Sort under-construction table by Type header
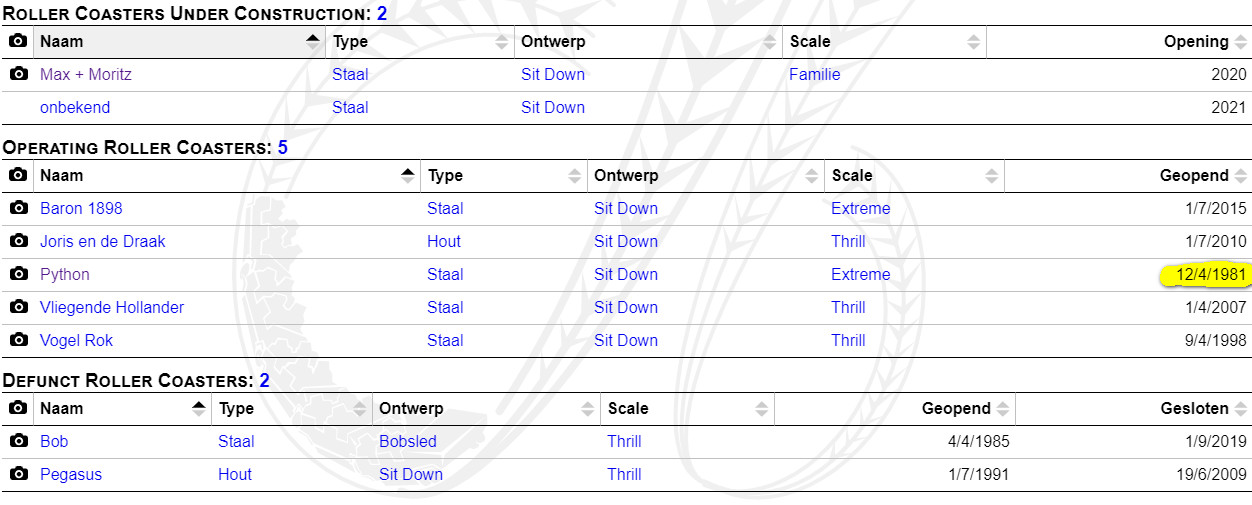The height and width of the screenshot is (505, 1252). [x=351, y=42]
